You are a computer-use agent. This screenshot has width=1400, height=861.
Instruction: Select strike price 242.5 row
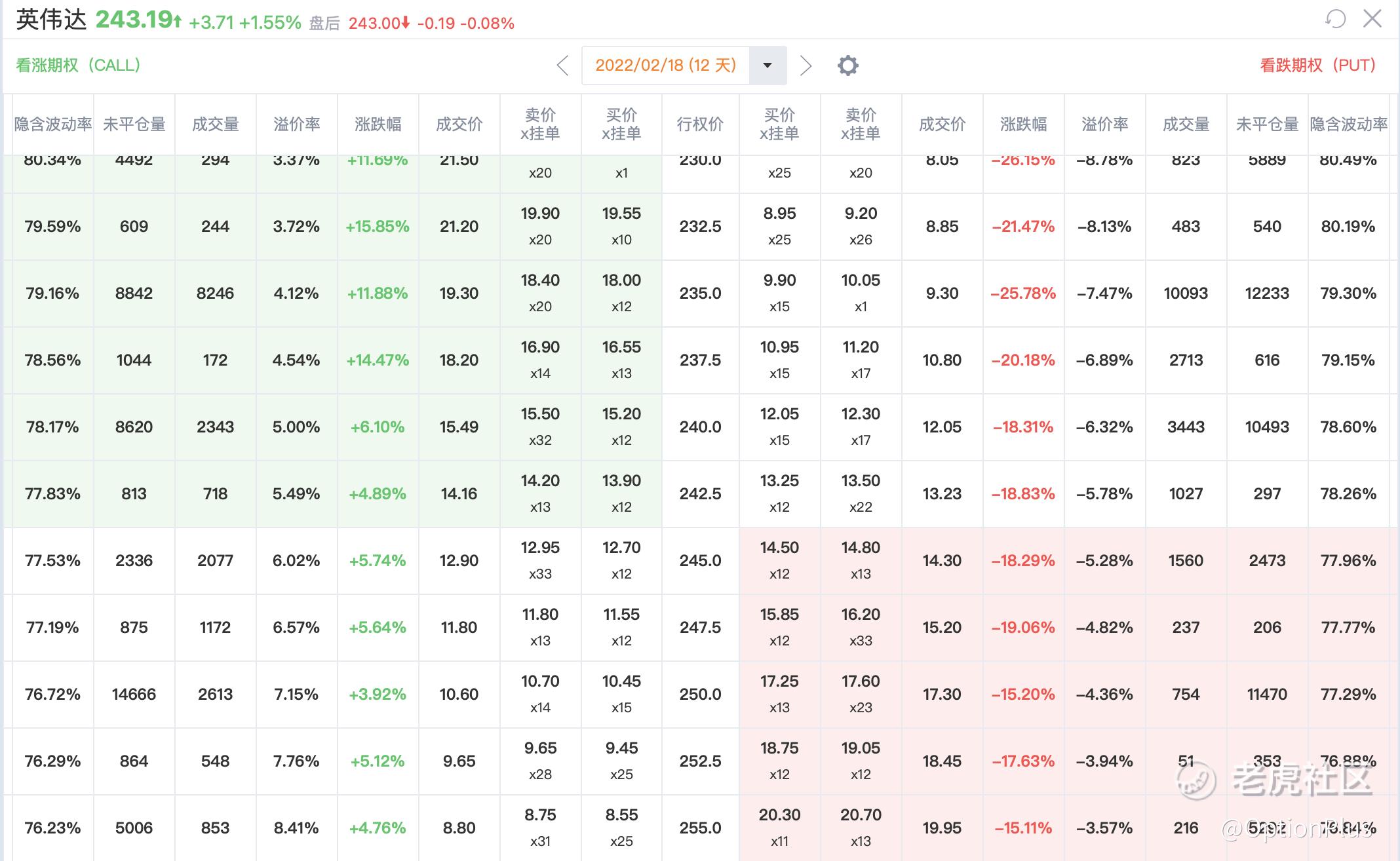700,494
